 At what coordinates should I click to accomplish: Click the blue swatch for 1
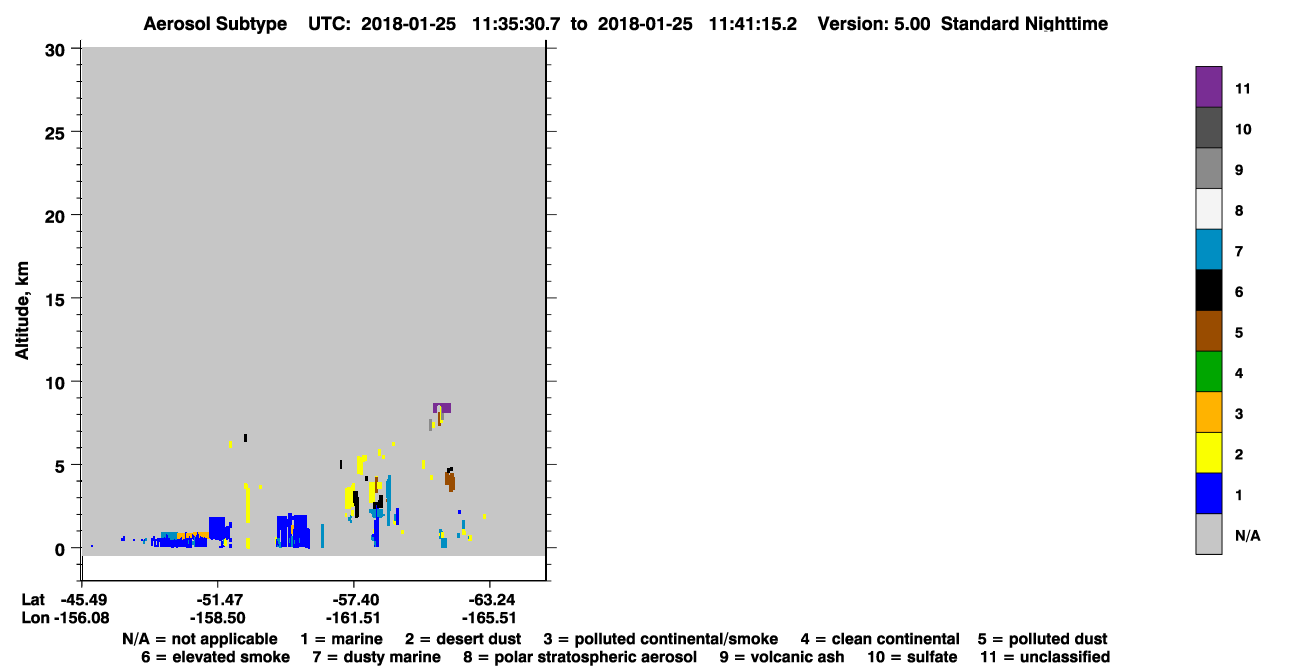(x=1208, y=493)
